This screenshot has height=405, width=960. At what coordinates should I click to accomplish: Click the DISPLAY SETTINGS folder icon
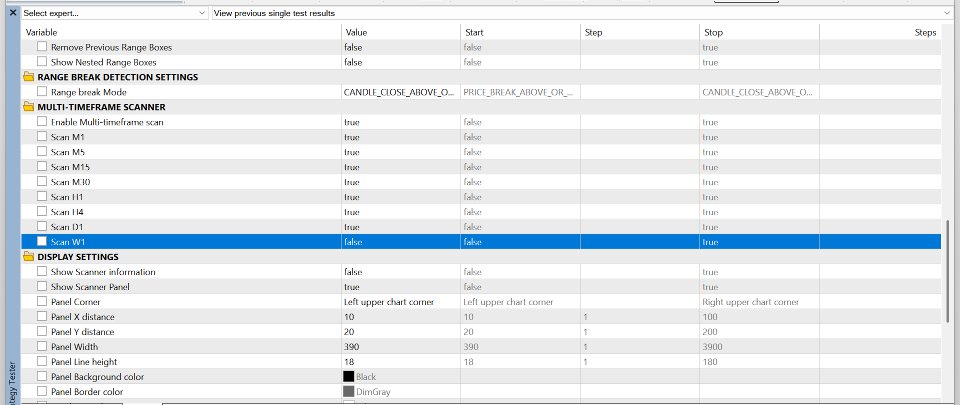28,257
